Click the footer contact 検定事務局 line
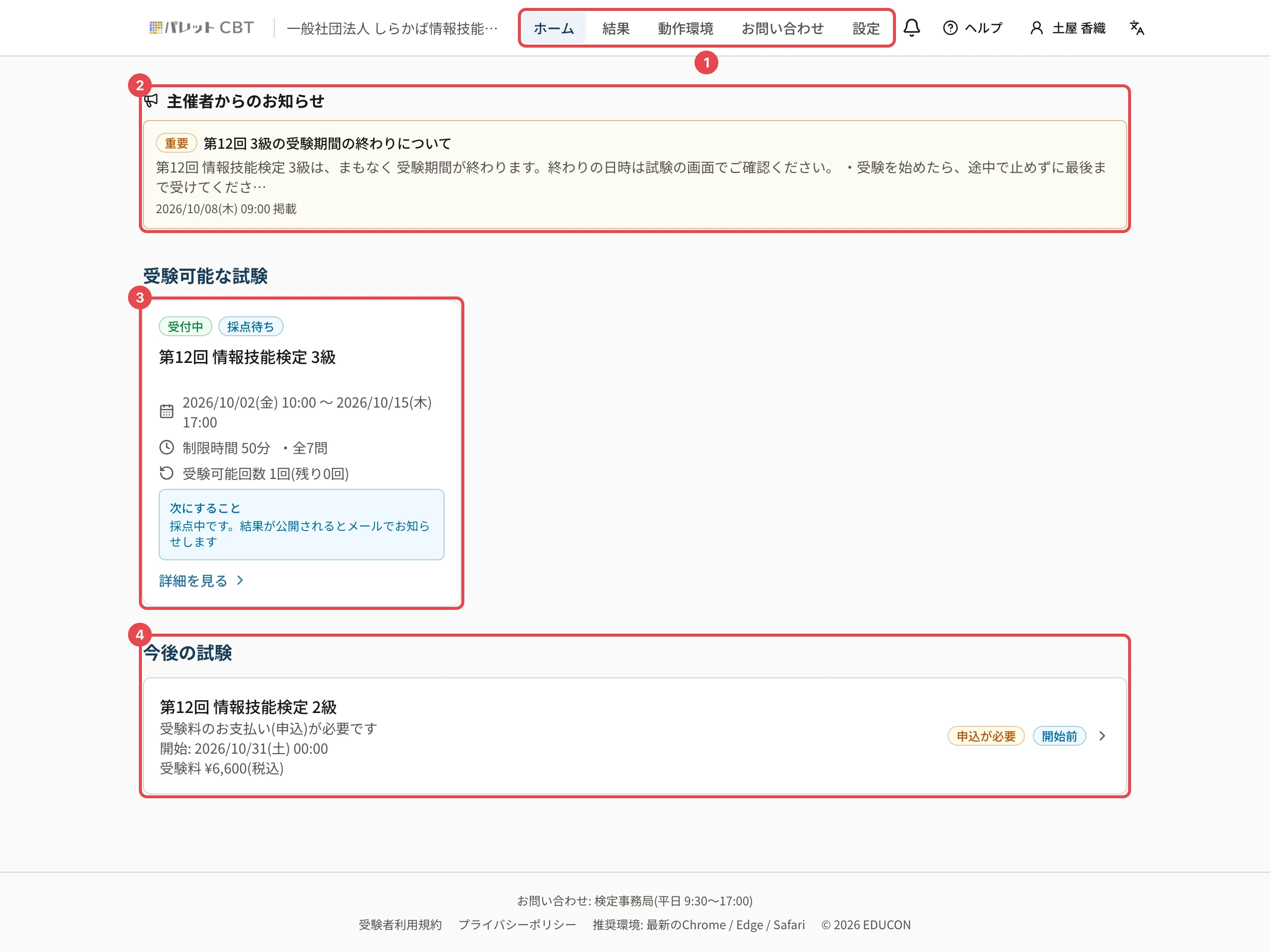 click(635, 901)
